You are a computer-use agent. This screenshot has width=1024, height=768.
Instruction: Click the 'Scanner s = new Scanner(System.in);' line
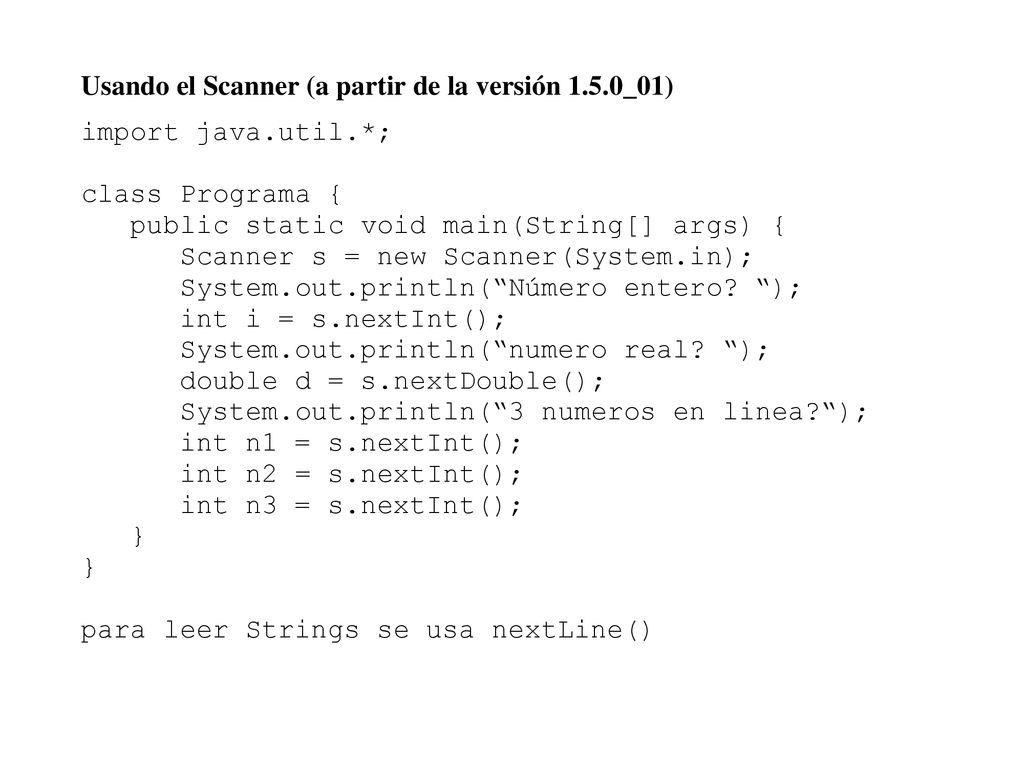(466, 257)
